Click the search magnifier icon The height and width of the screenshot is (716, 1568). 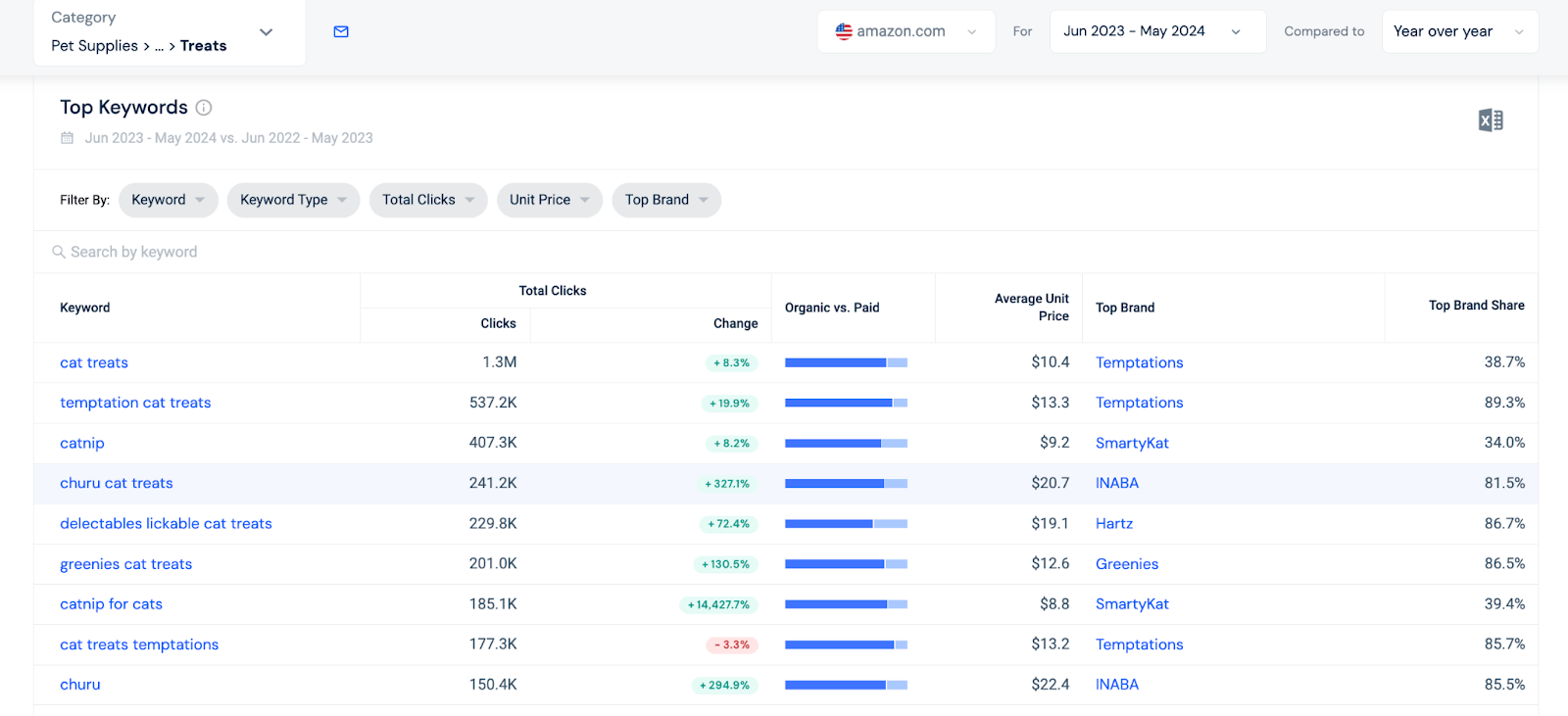click(x=59, y=252)
